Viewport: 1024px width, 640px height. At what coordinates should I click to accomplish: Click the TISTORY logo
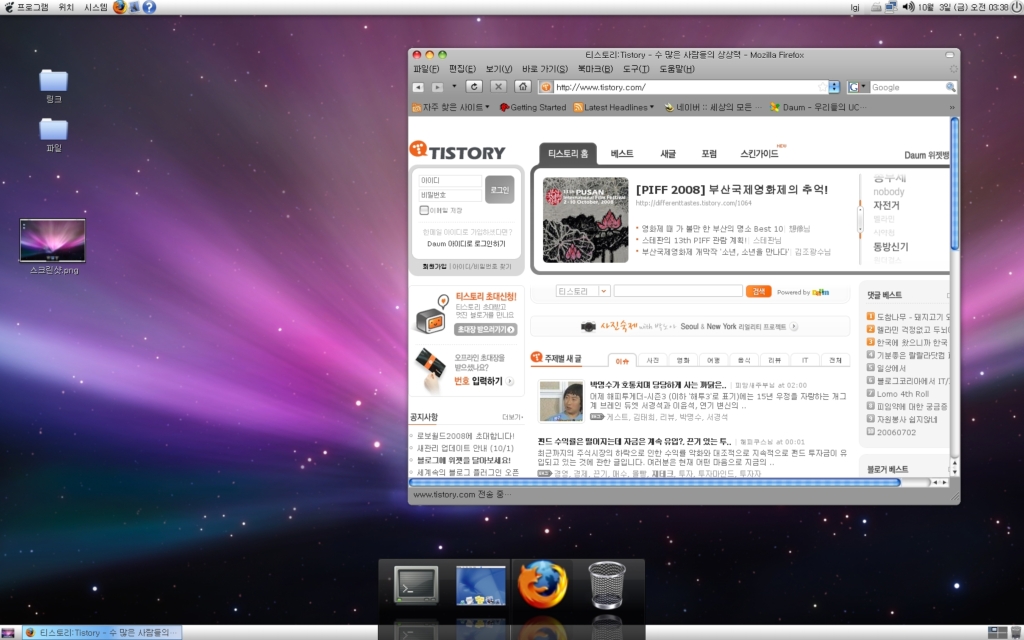tap(458, 151)
